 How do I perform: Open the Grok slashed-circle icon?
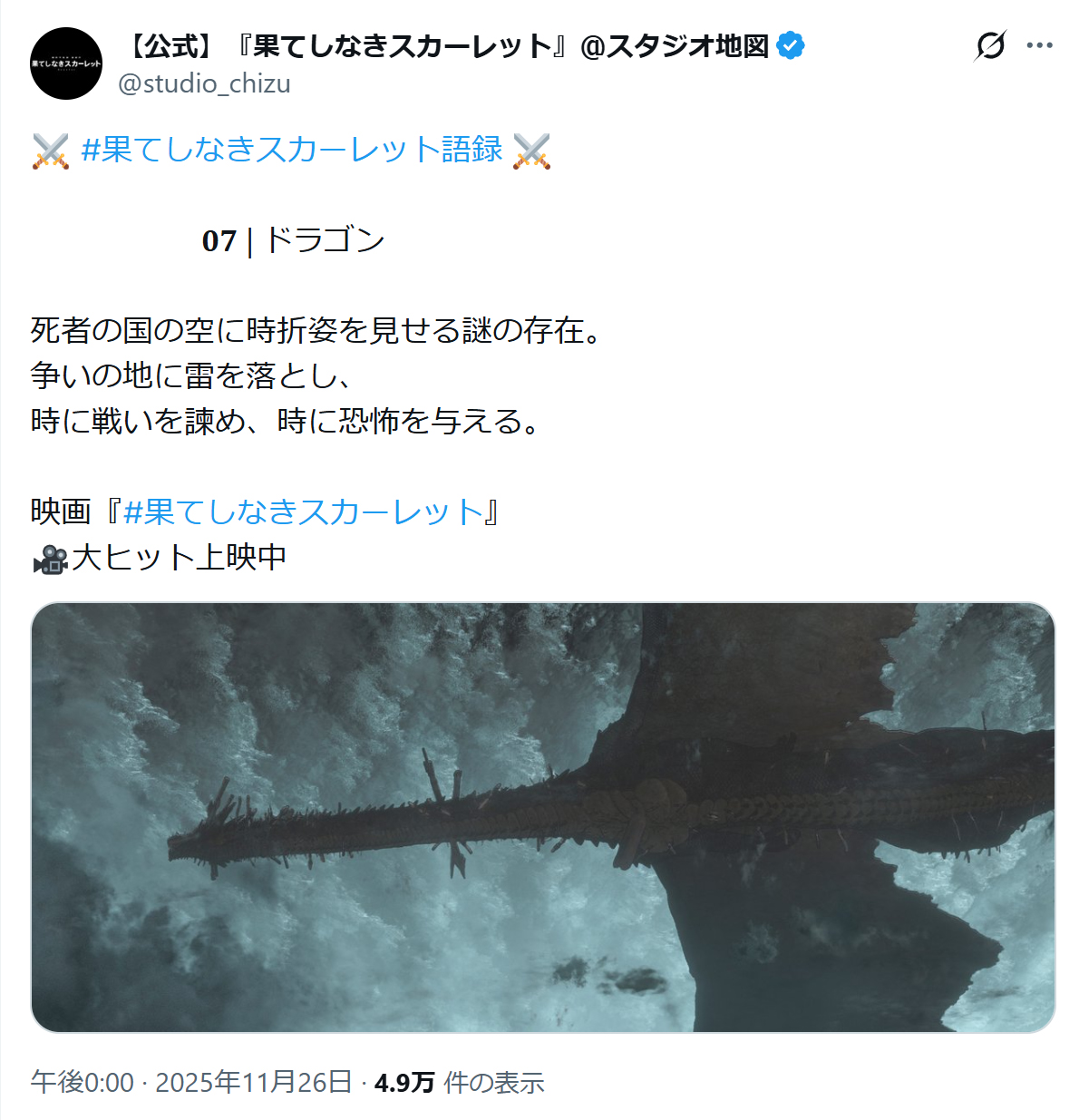990,45
